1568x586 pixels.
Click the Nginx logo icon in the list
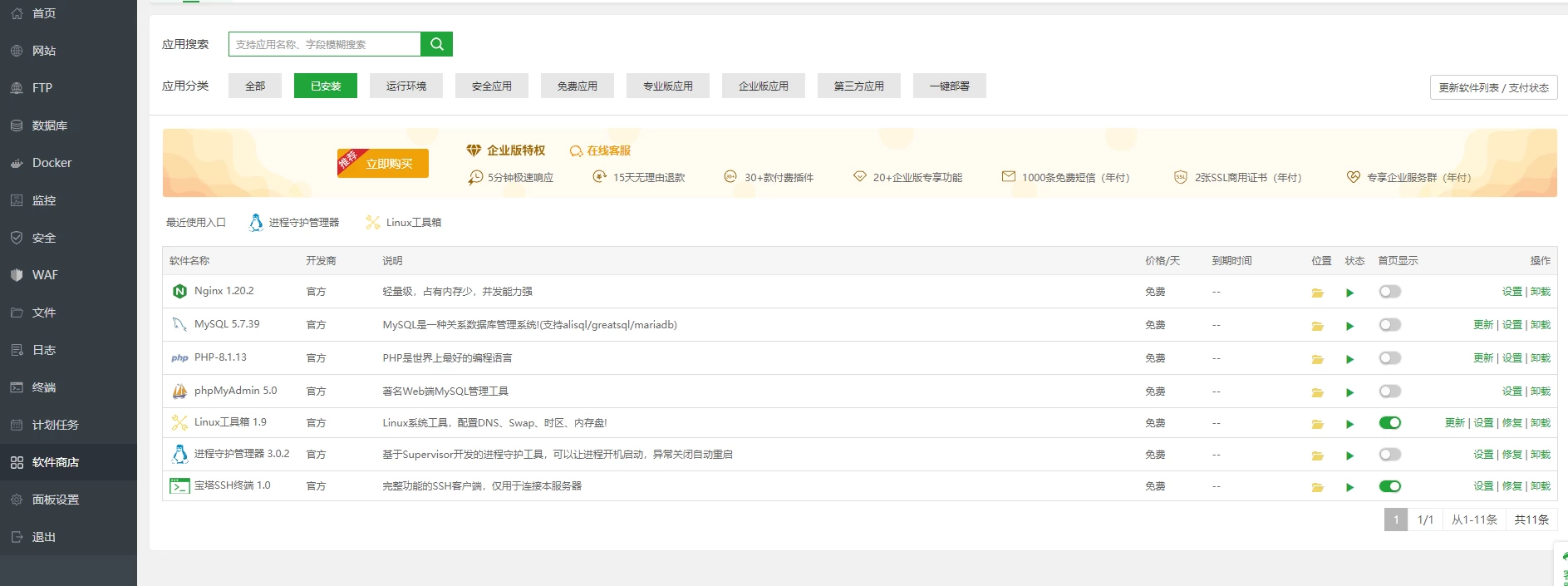179,291
